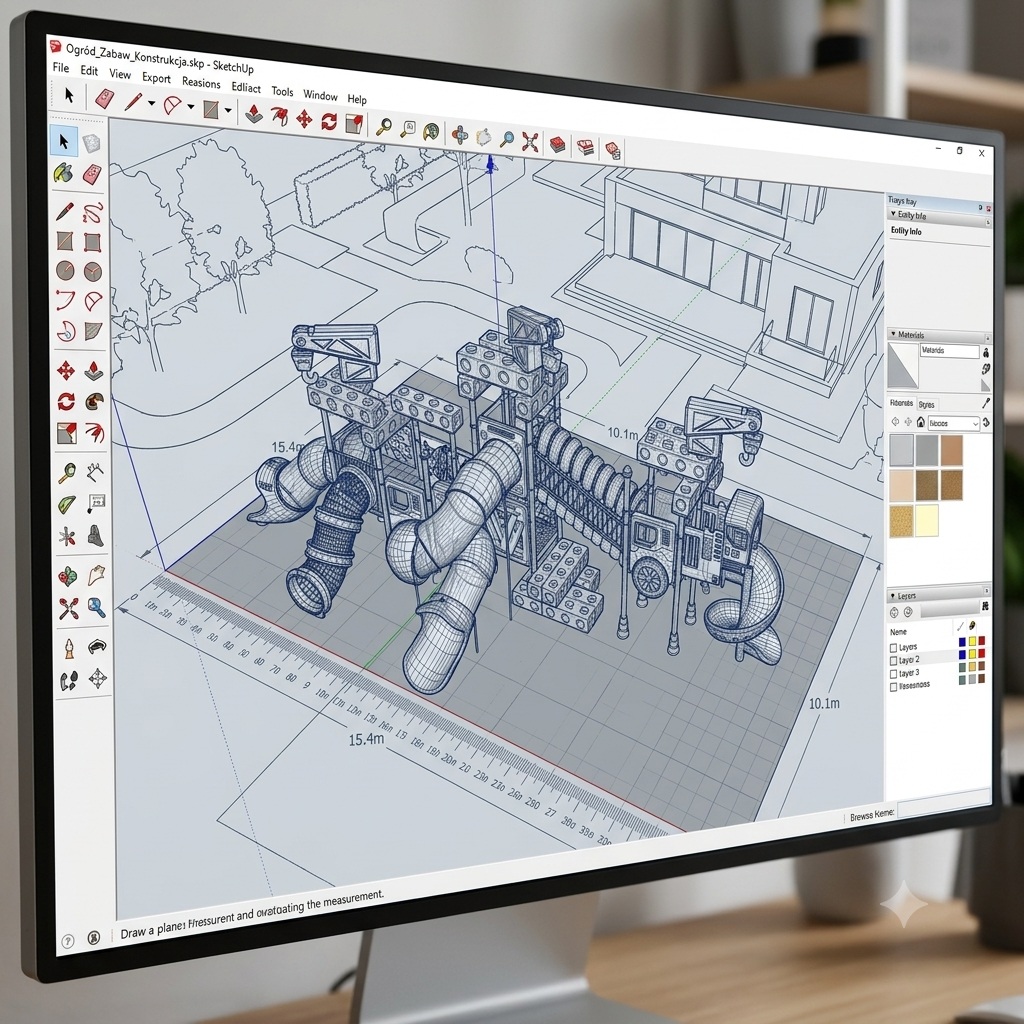Select the Rectangle shape tool in top toolbar

[210, 109]
